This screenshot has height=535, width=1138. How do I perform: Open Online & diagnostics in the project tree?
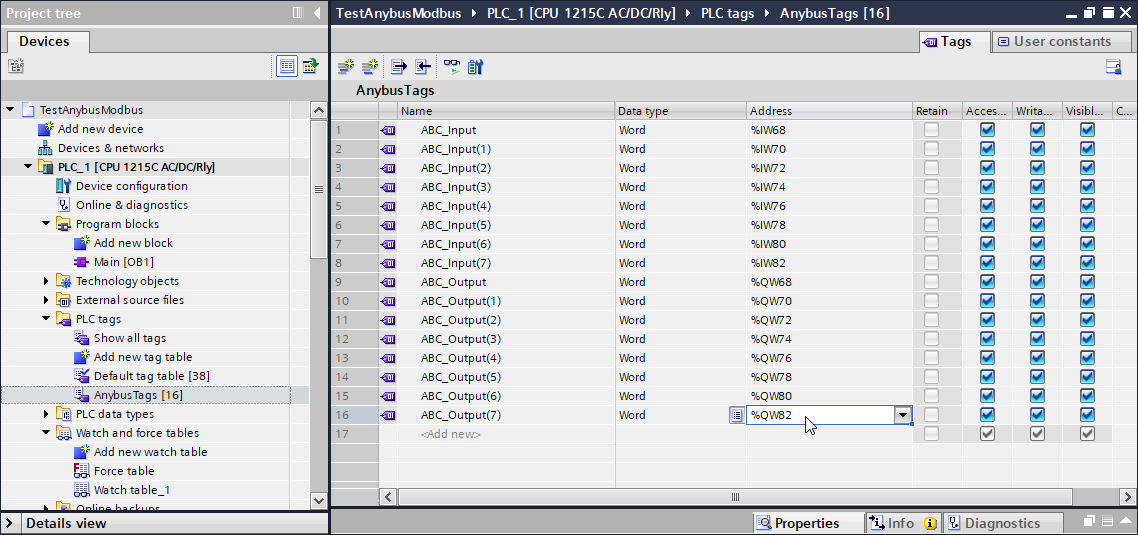131,205
